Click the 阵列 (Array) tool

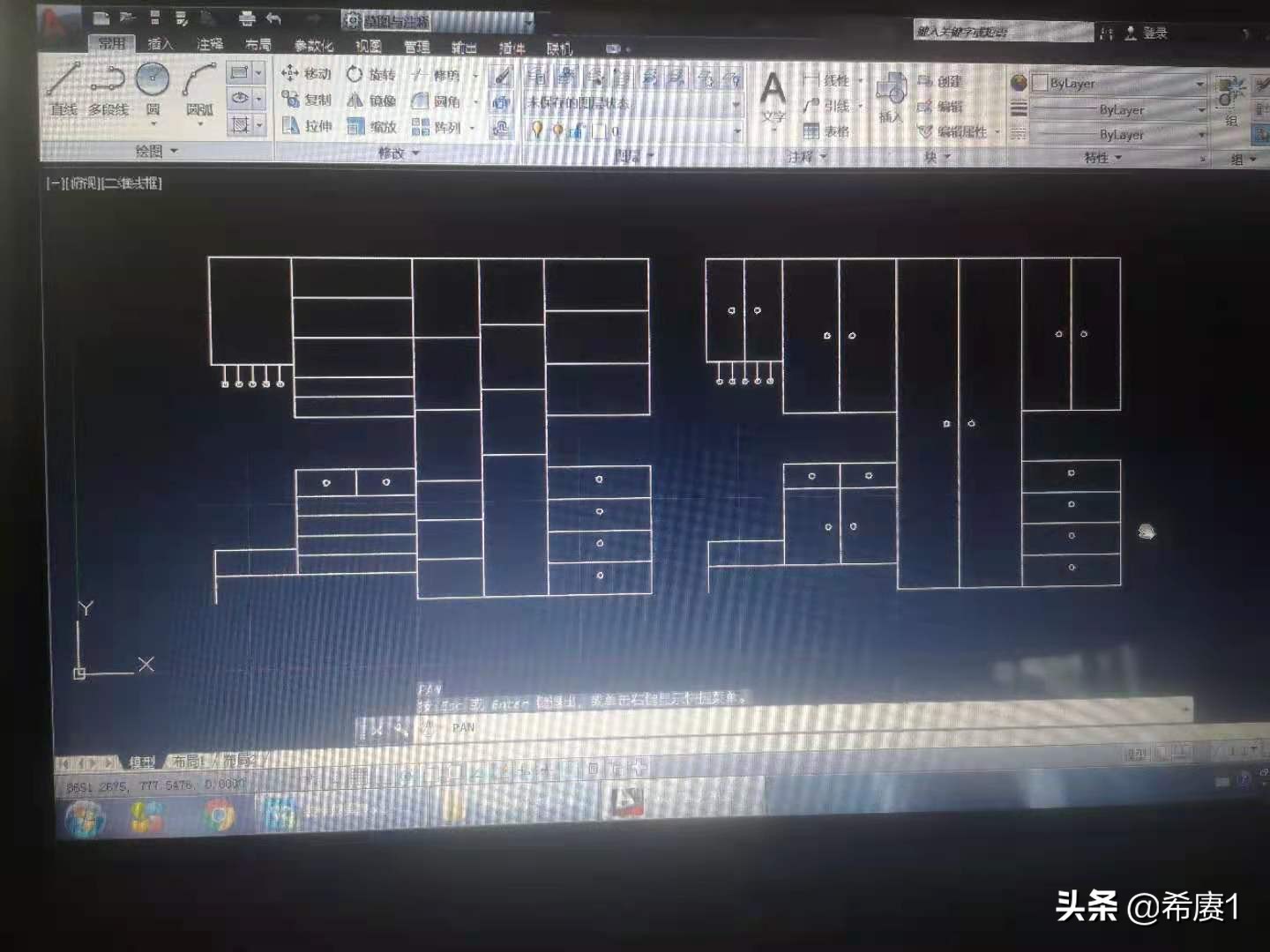coord(436,128)
